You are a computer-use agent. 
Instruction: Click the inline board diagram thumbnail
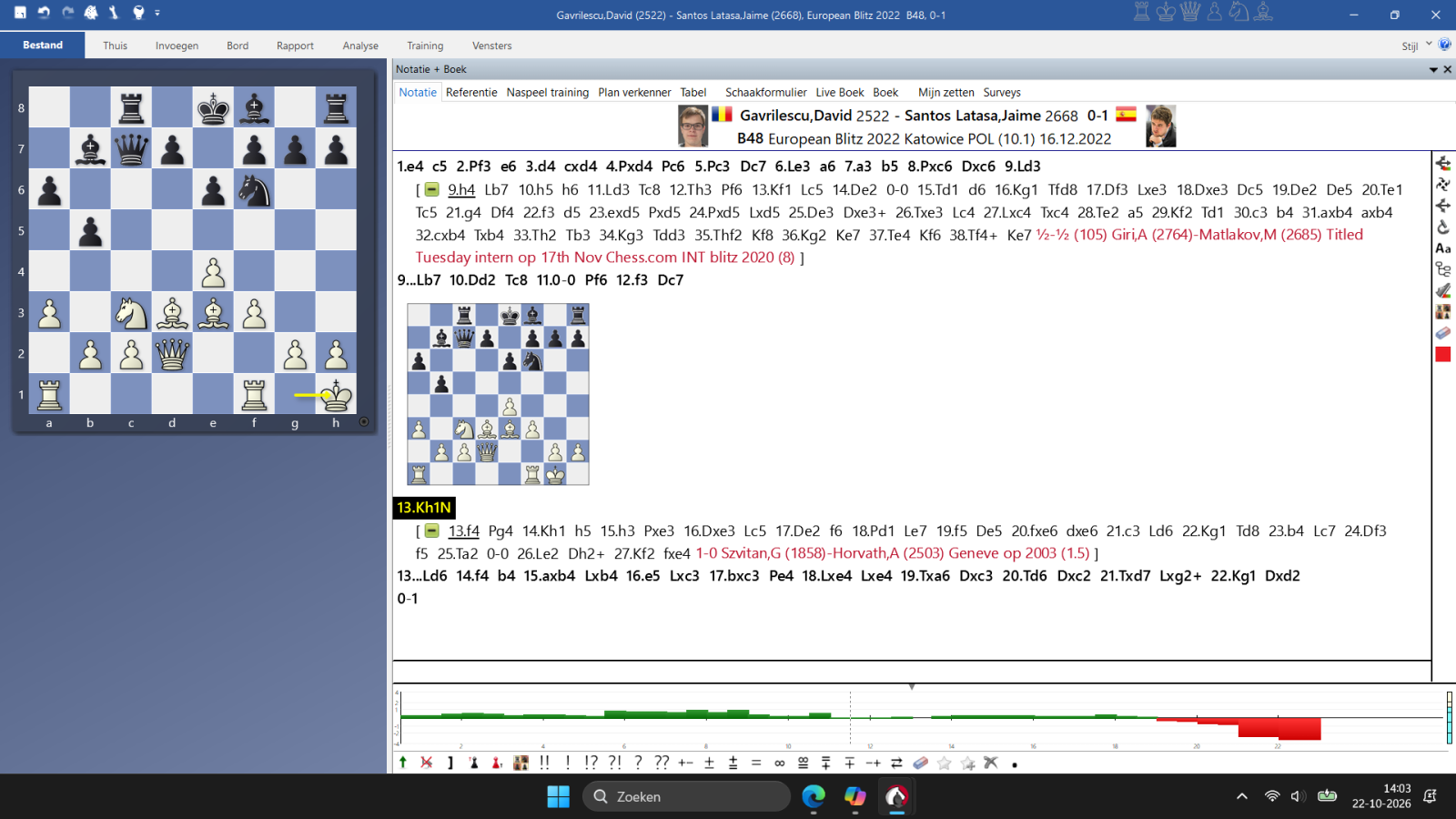498,394
